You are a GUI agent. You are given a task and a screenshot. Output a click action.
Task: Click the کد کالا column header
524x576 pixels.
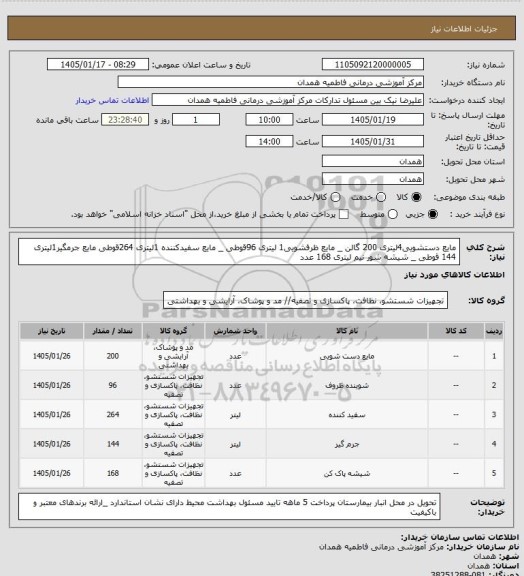coord(456,331)
